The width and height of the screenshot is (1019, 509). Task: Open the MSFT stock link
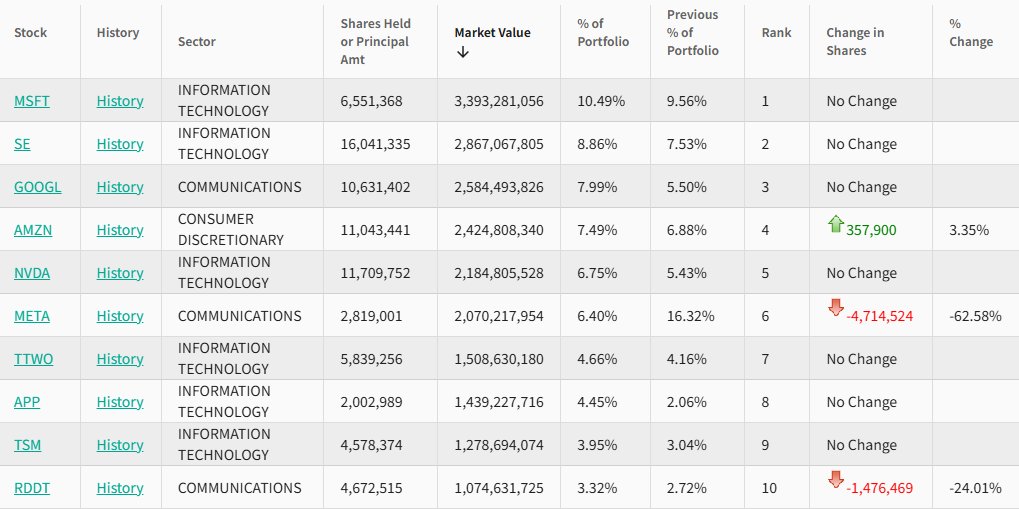pyautogui.click(x=30, y=101)
